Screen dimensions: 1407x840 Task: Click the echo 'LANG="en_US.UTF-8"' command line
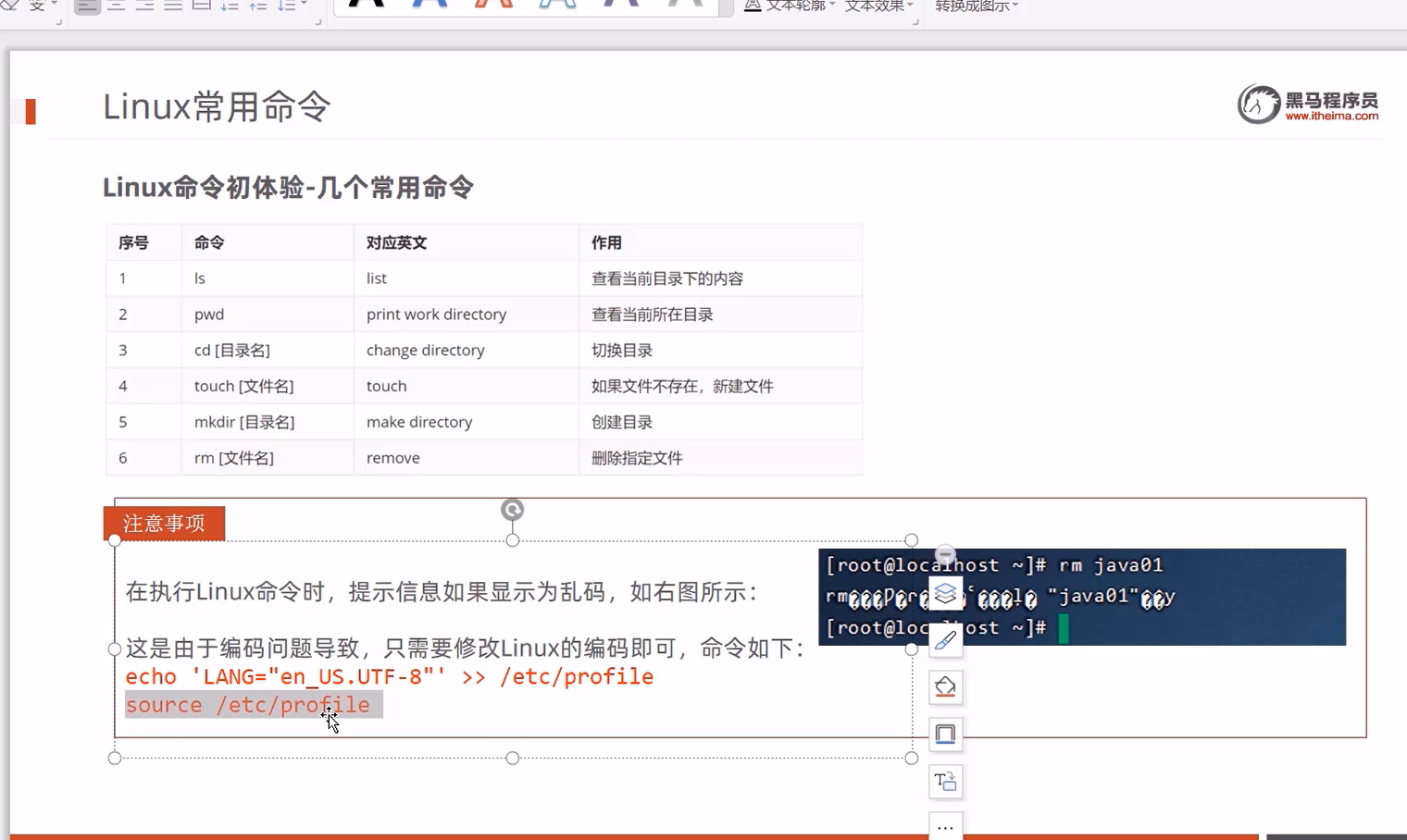point(390,677)
